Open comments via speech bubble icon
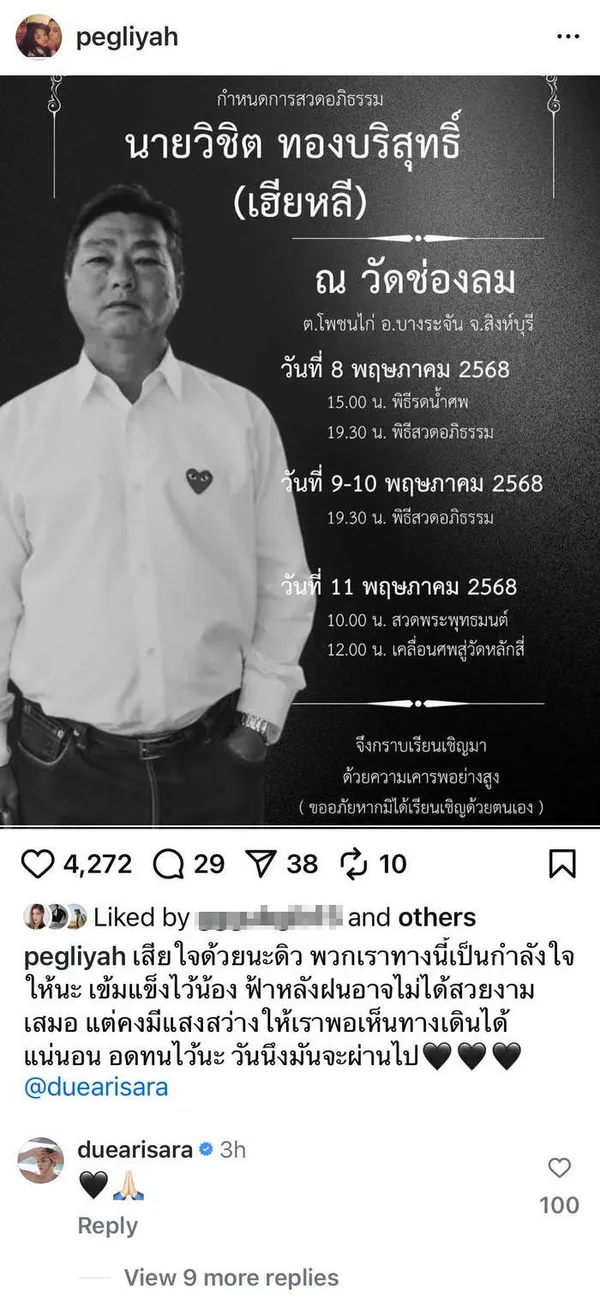The image size is (600, 1299). point(169,863)
